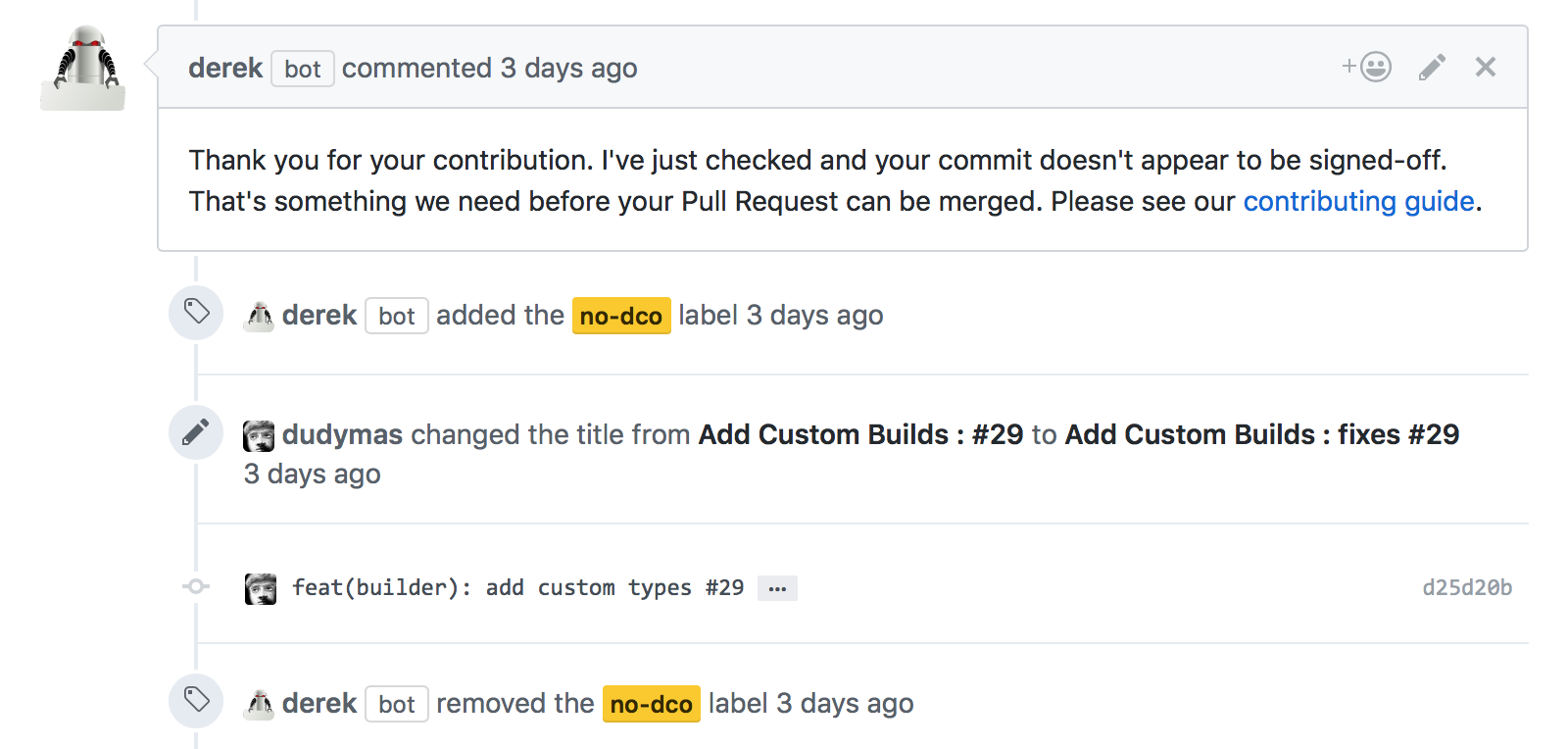This screenshot has width=1568, height=749.
Task: Open commit hash d25d20b
Action: point(1467,587)
